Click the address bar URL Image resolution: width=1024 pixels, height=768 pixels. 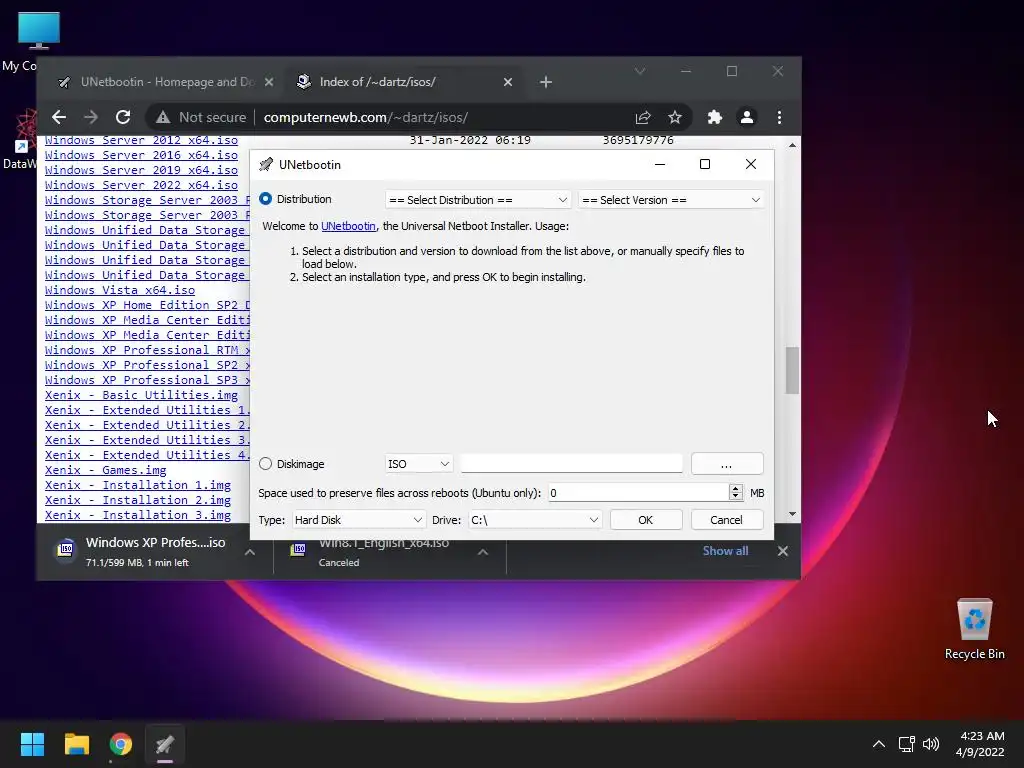click(x=366, y=118)
